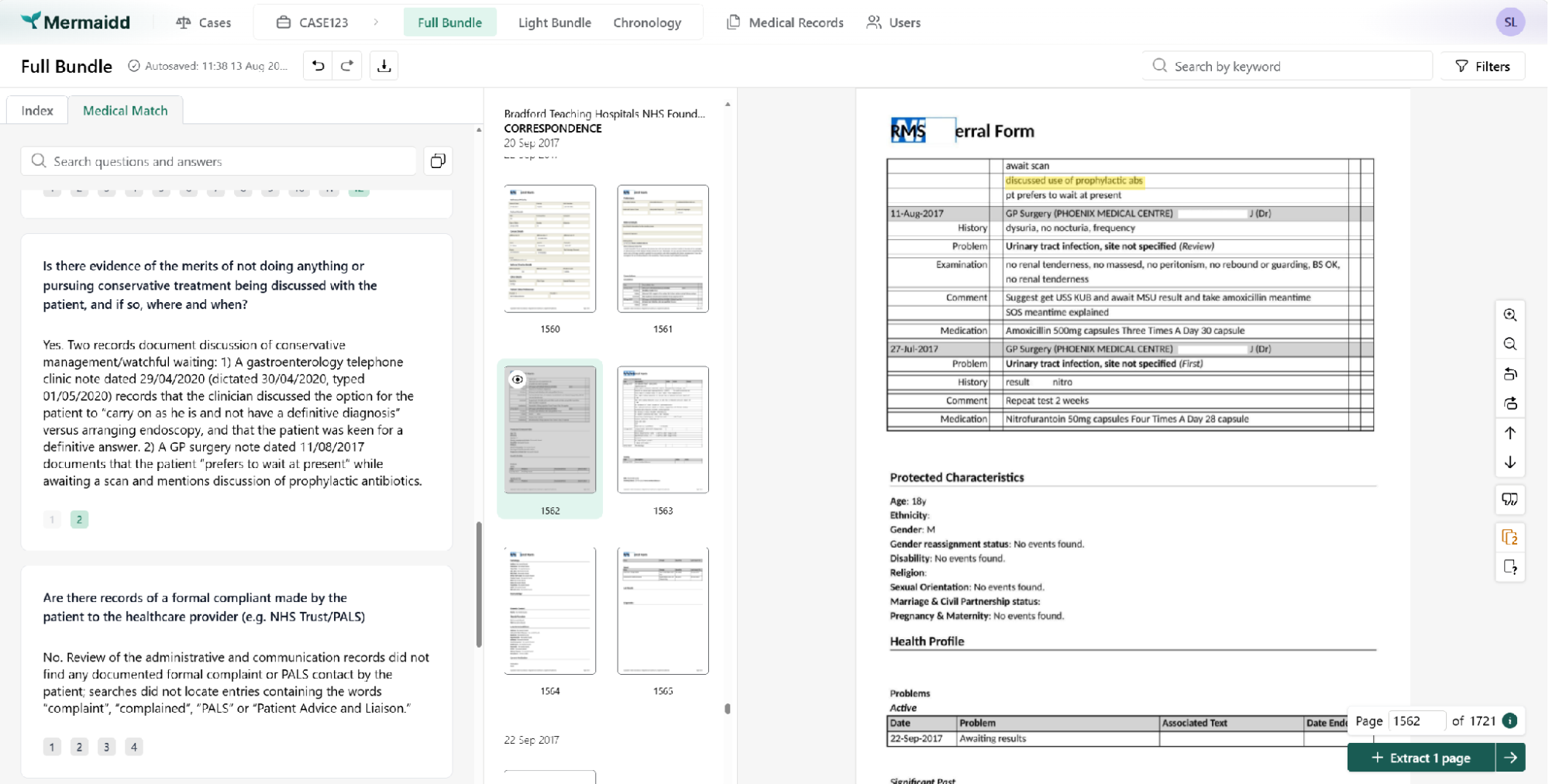Open the SL user avatar menu

coord(1509,22)
